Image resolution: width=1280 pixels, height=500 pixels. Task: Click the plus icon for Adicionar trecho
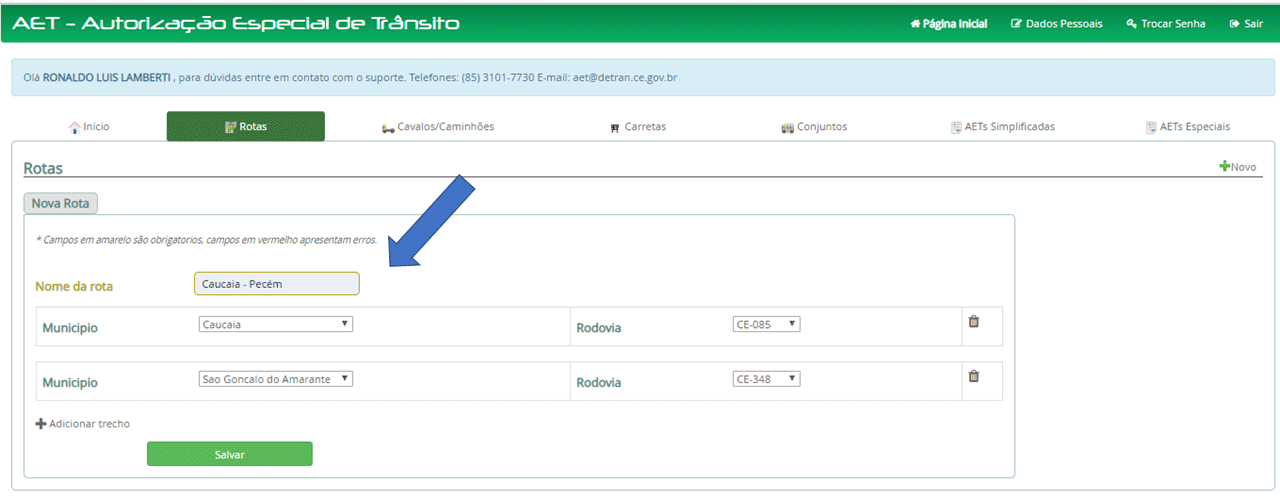[x=41, y=424]
